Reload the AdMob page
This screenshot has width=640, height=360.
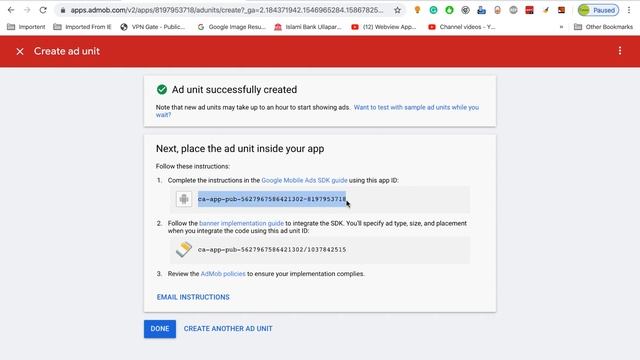pyautogui.click(x=43, y=10)
